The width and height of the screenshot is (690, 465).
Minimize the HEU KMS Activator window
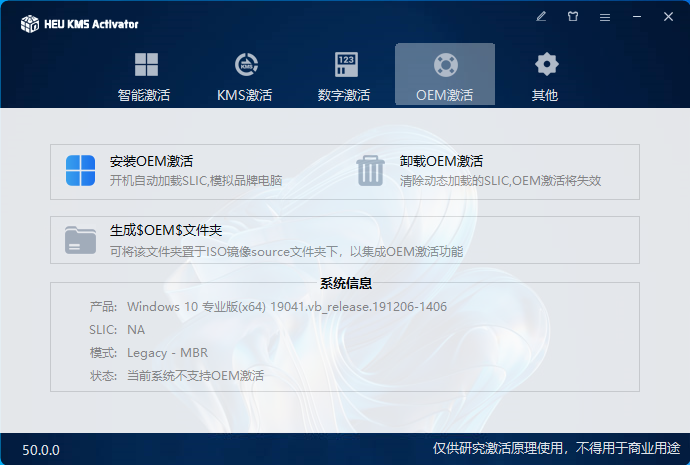pos(636,17)
